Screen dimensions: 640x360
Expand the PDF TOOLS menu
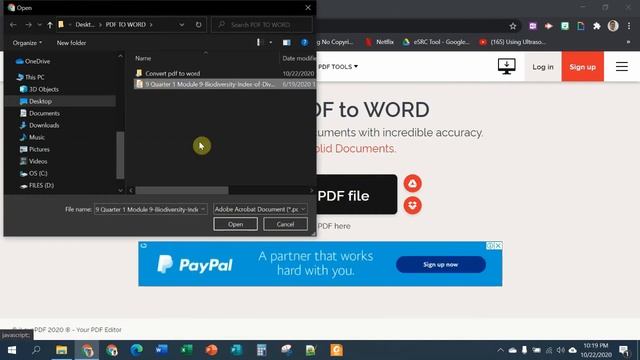click(338, 67)
